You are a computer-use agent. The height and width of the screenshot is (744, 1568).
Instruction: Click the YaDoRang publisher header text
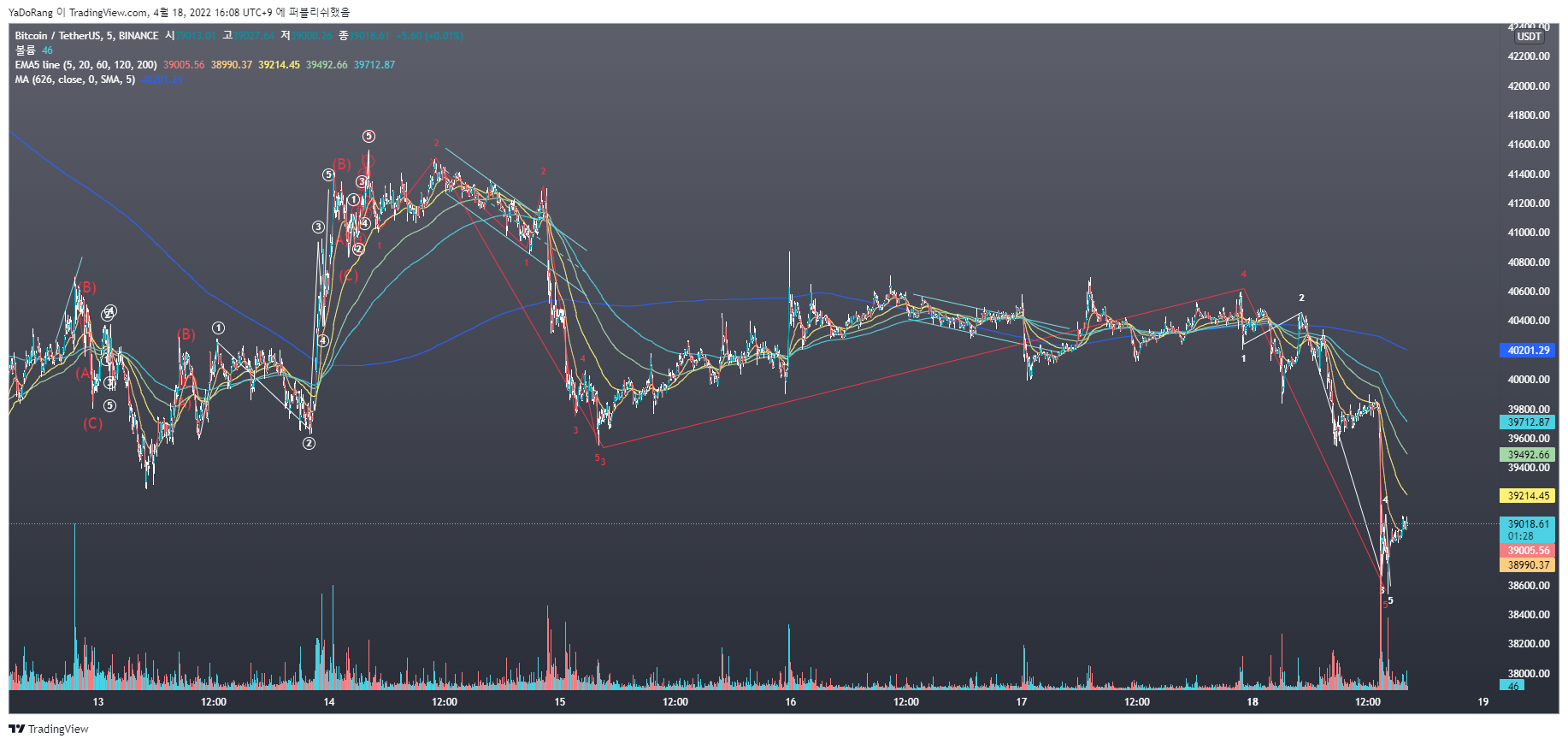coord(31,13)
